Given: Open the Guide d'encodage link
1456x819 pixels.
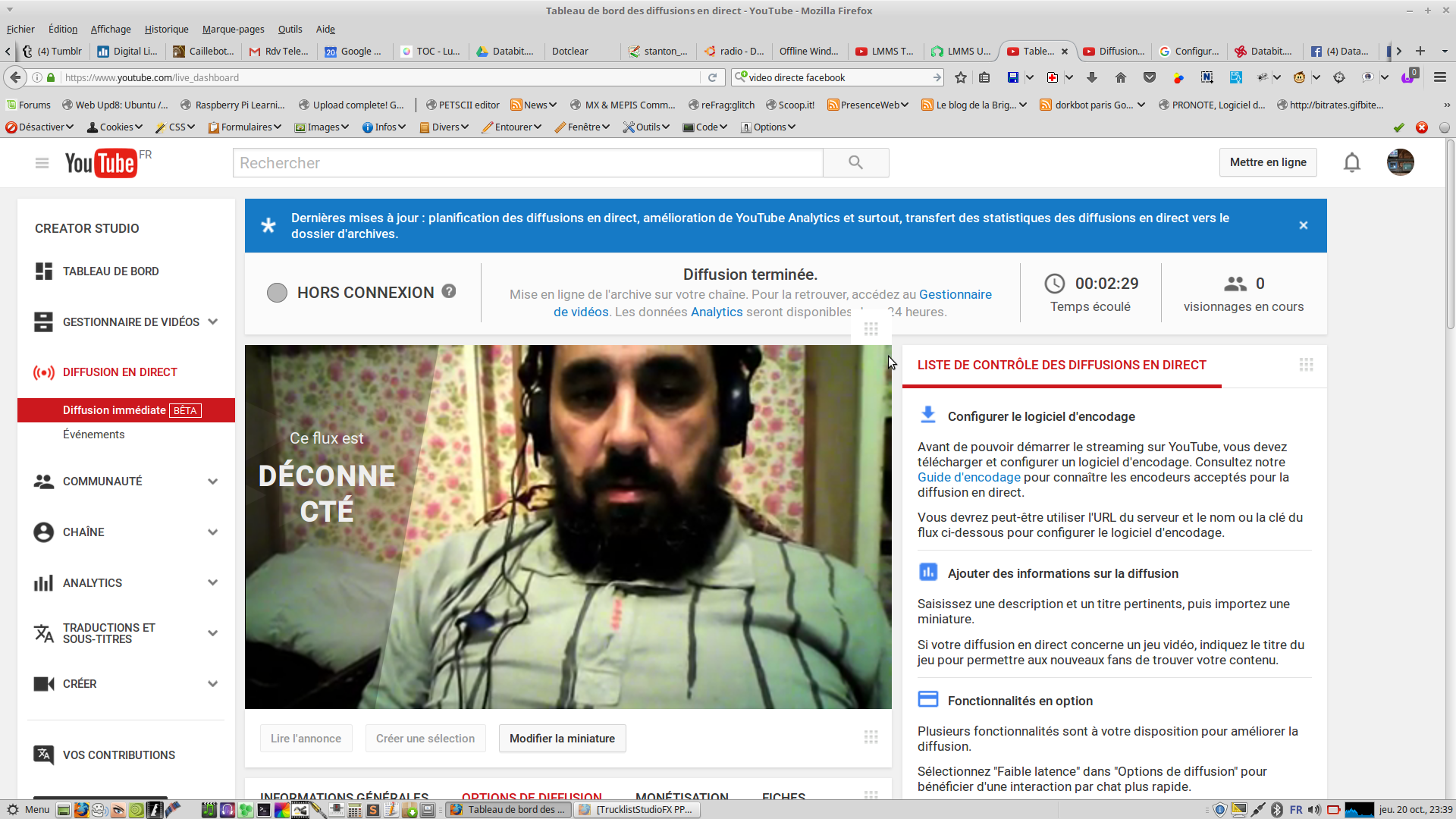Looking at the screenshot, I should 968,478.
